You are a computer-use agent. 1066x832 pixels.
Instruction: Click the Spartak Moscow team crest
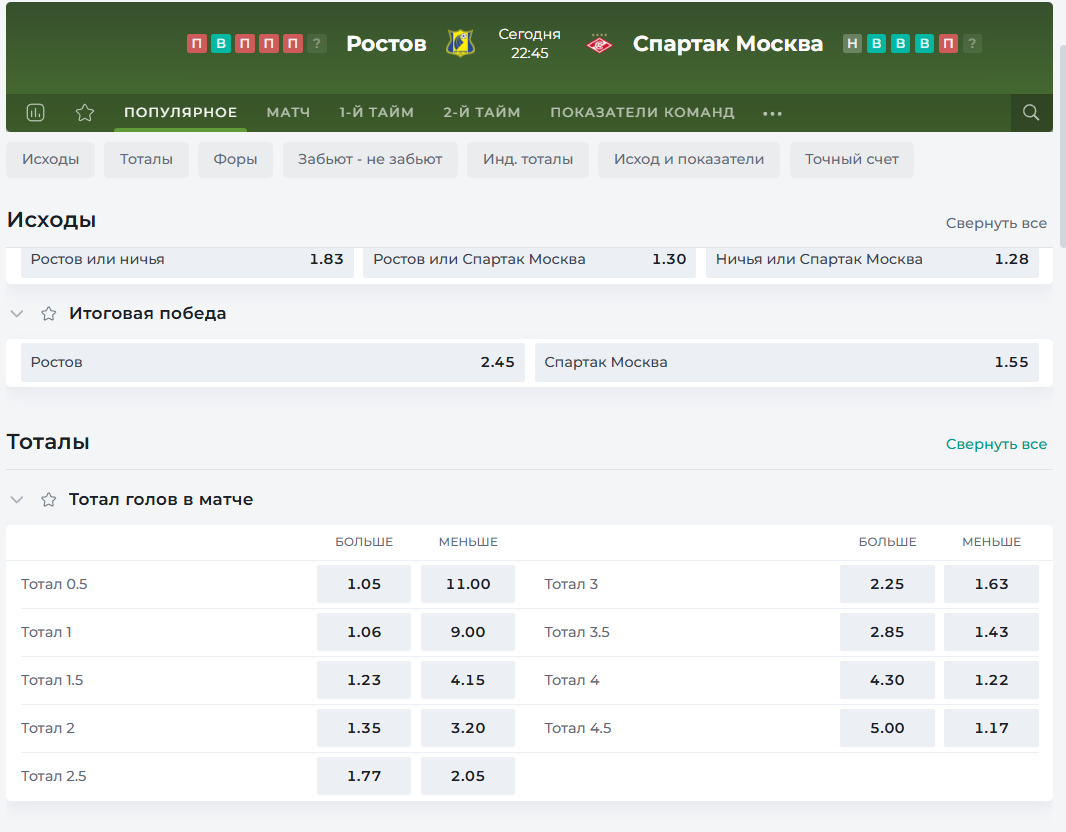point(599,44)
